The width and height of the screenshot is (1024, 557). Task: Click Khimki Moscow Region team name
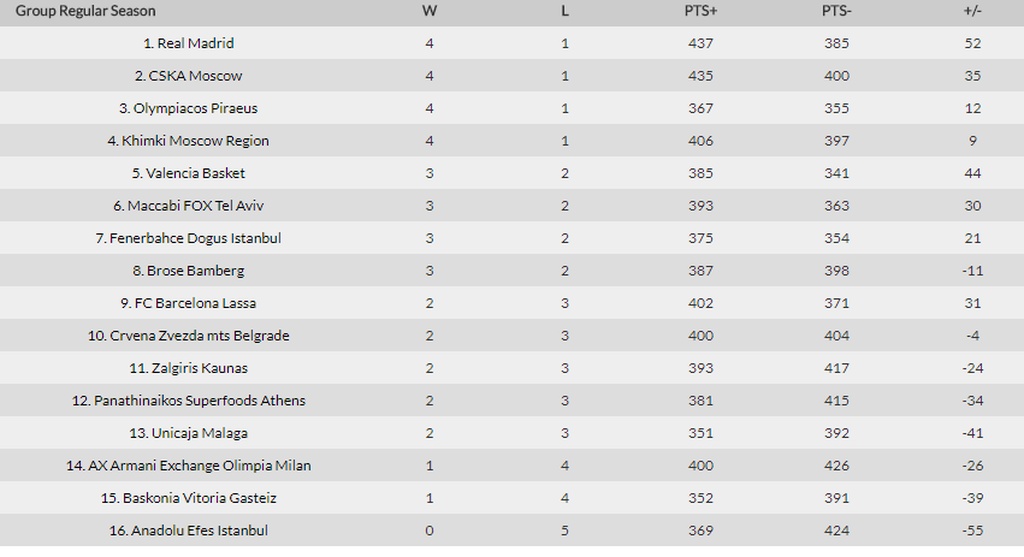(x=195, y=141)
